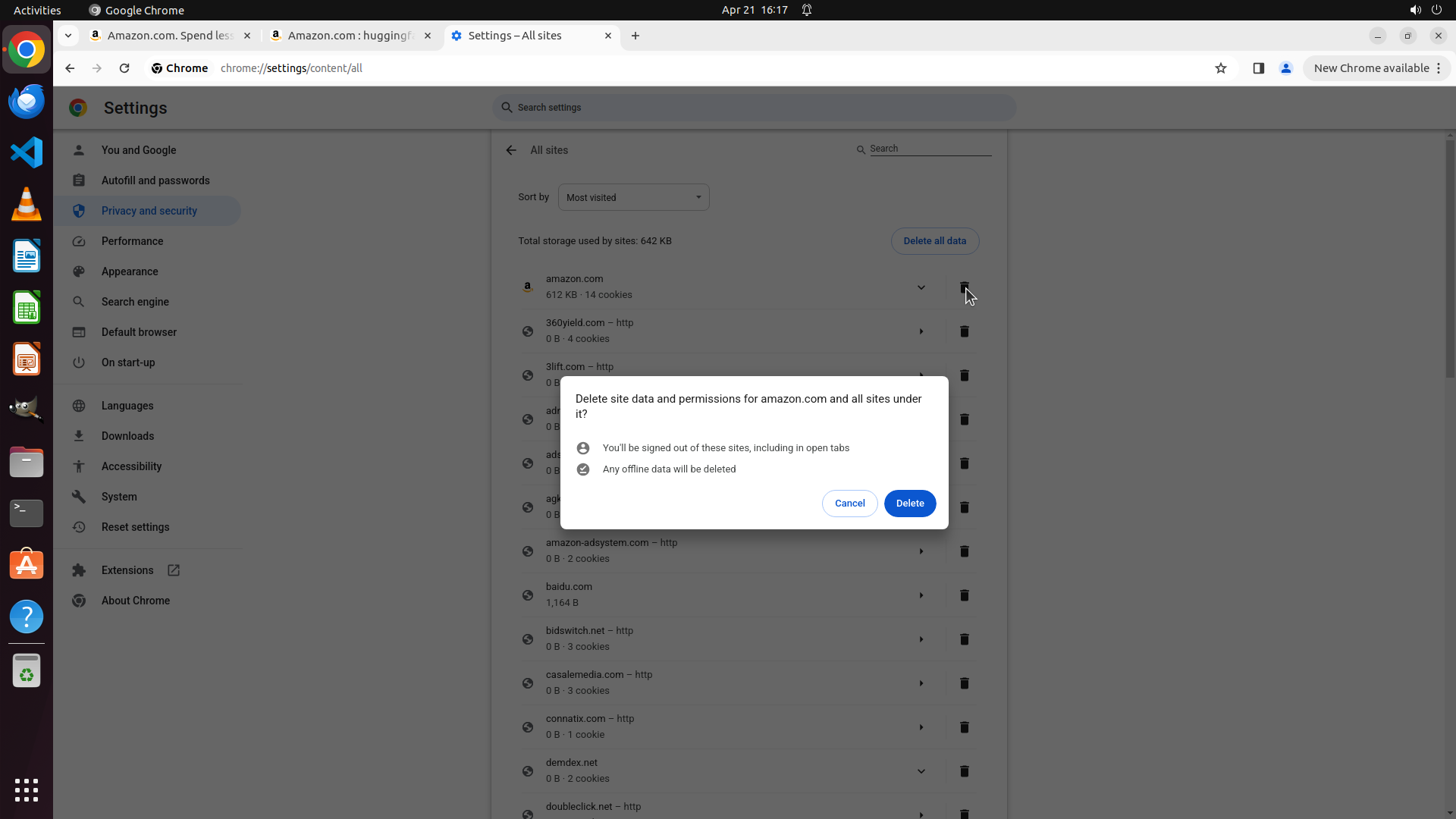The width and height of the screenshot is (1456, 819).
Task: Bookmark this page with the star icon
Action: point(1220,68)
